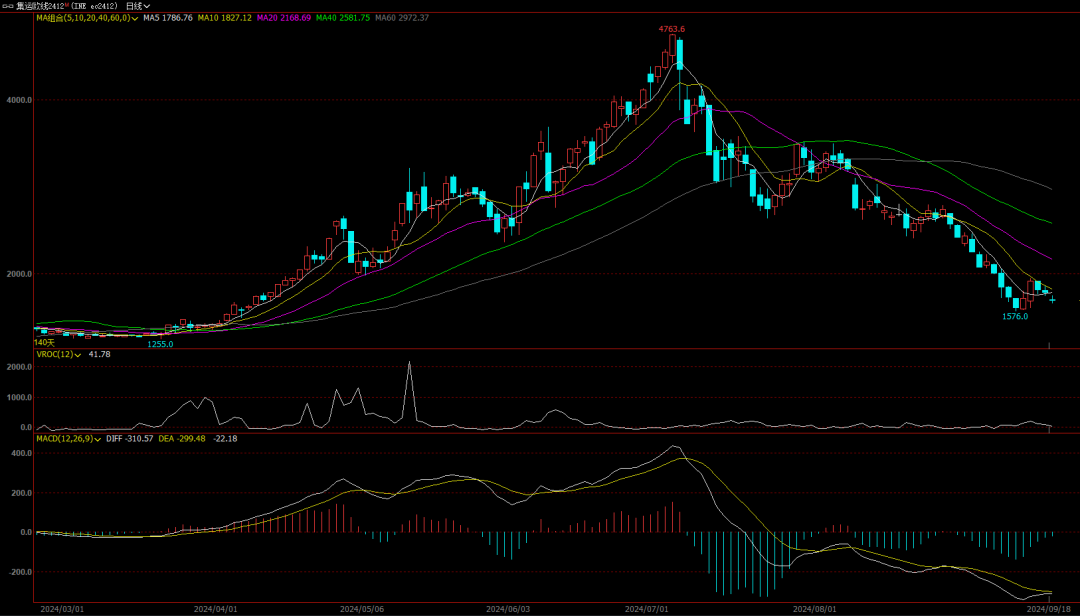
Task: Click the DEA -299.48 value label
Action: [183, 438]
